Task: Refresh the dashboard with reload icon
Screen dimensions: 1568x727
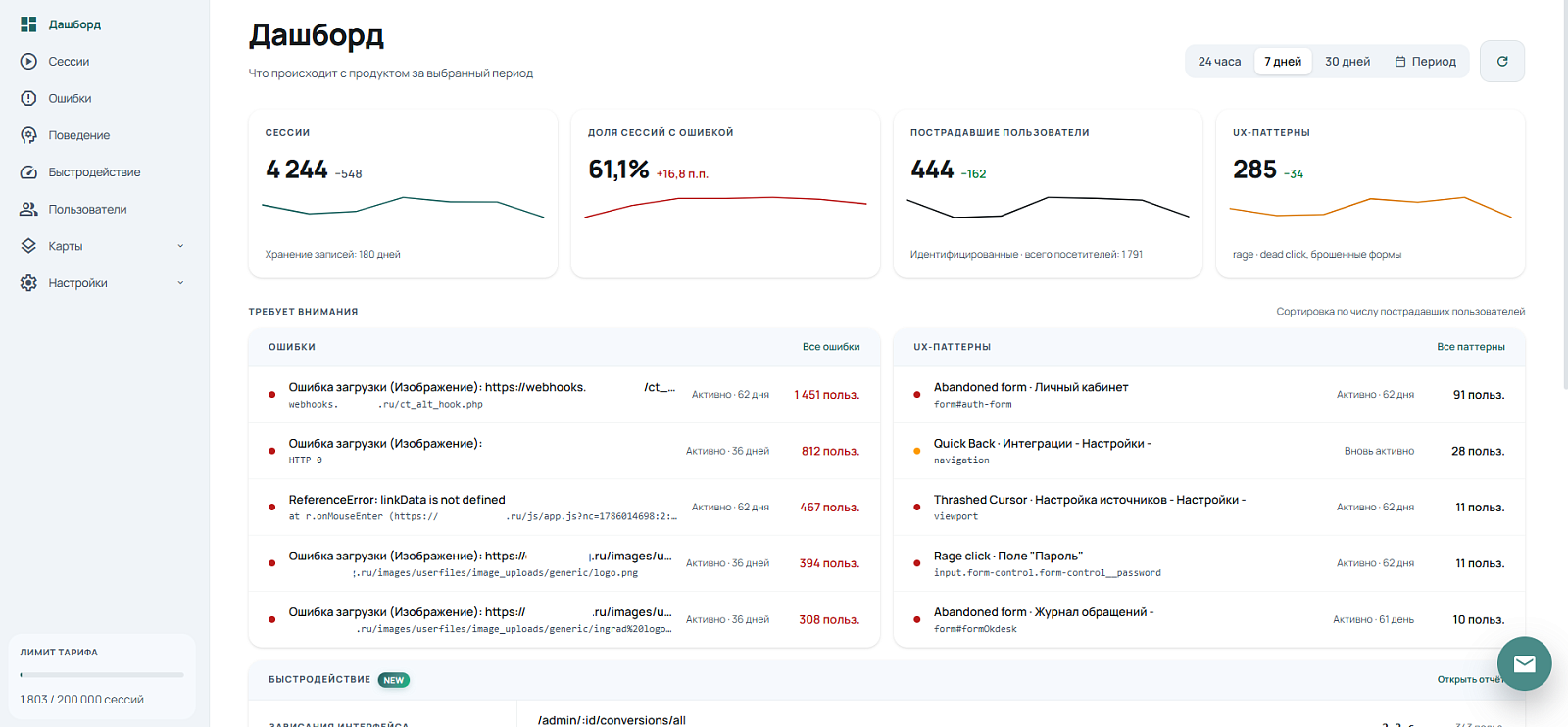Action: click(1502, 61)
